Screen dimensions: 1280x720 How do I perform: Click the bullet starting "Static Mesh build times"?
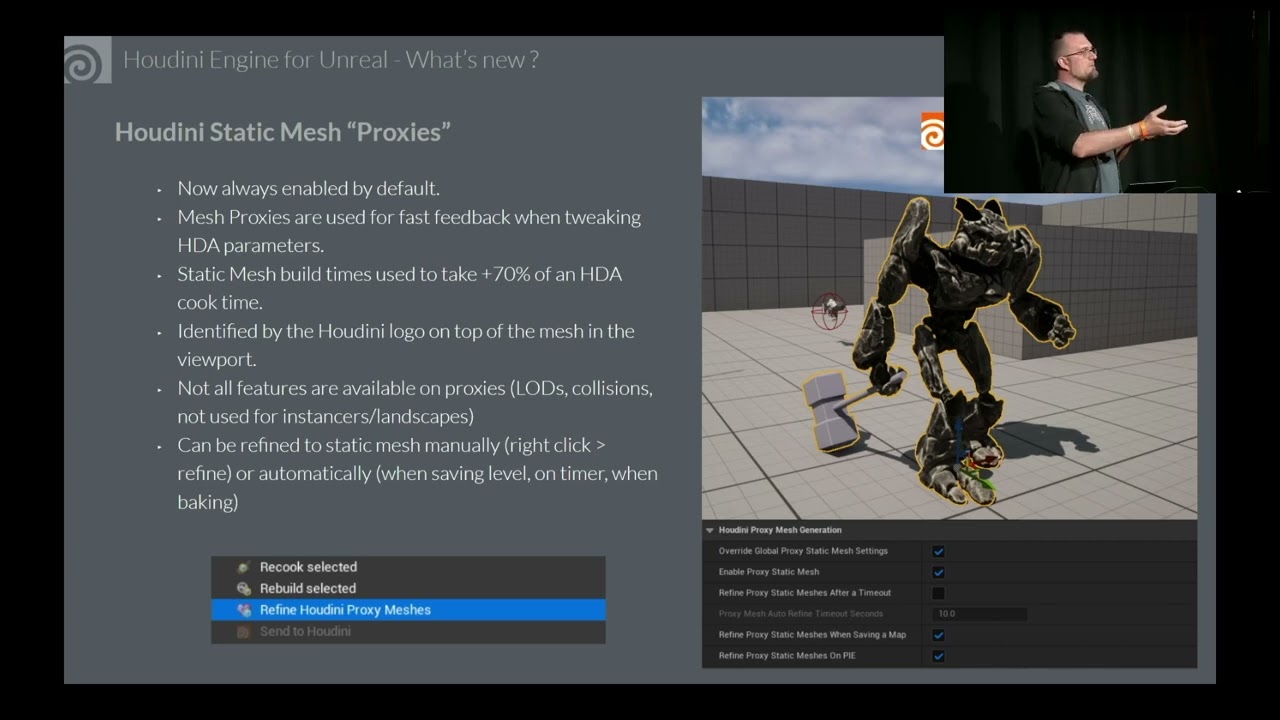(400, 288)
